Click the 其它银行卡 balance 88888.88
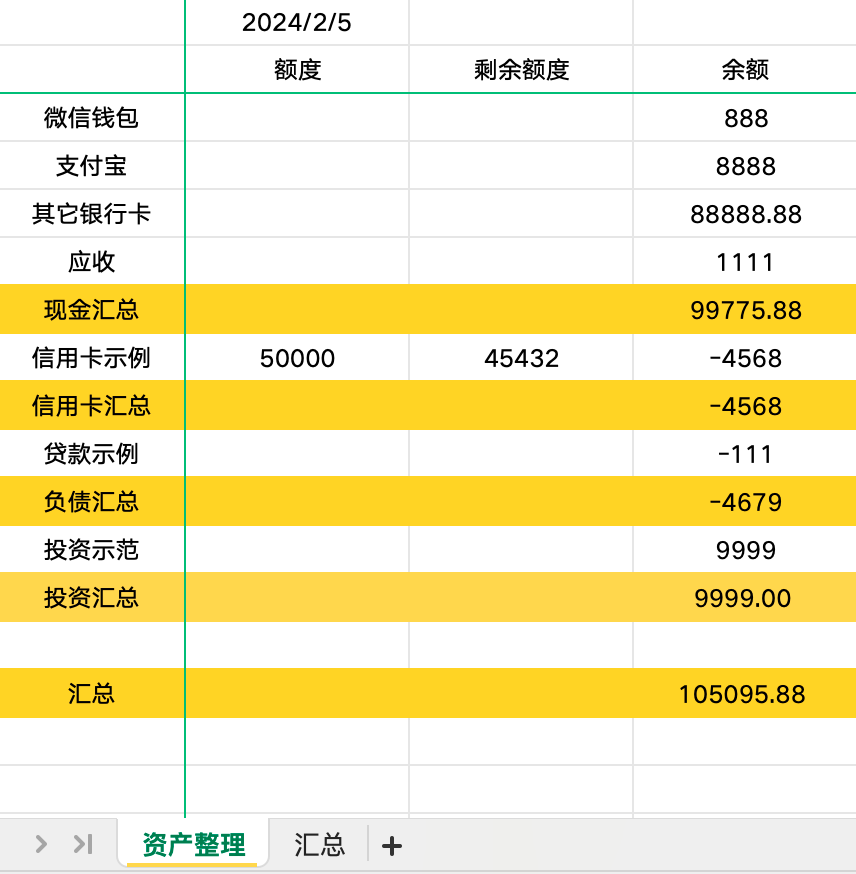Image resolution: width=856 pixels, height=874 pixels. tap(745, 214)
